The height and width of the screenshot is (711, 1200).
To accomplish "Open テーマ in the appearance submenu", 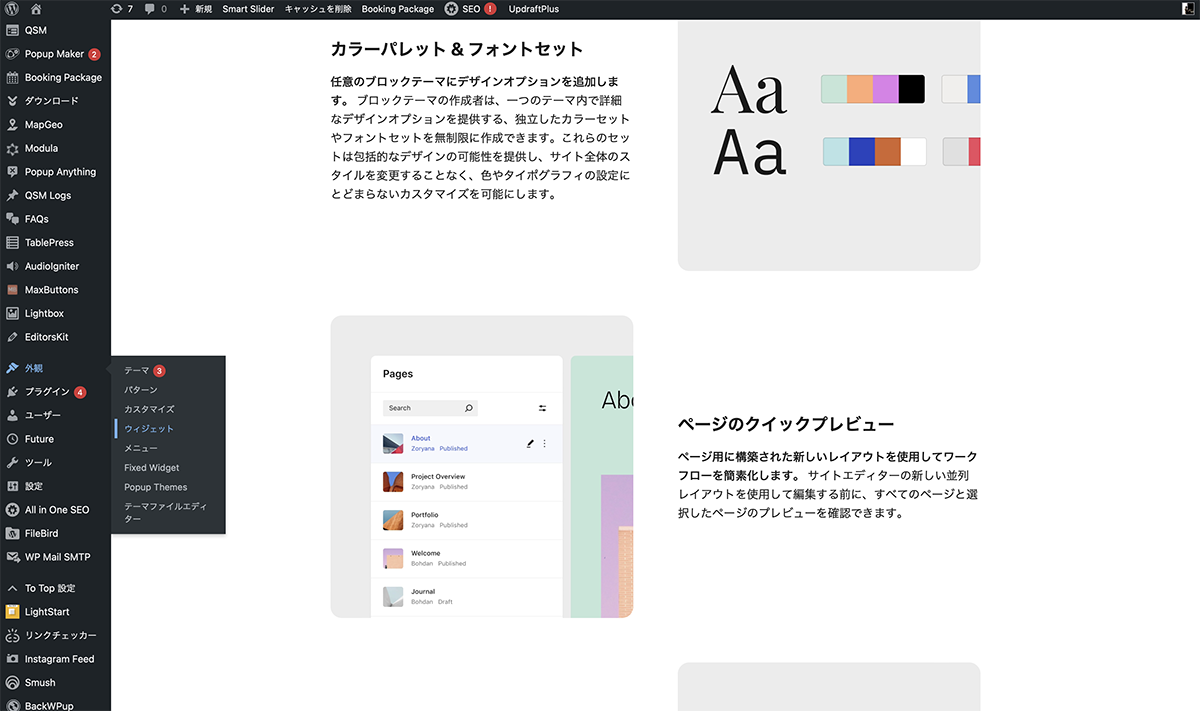I will coord(137,371).
